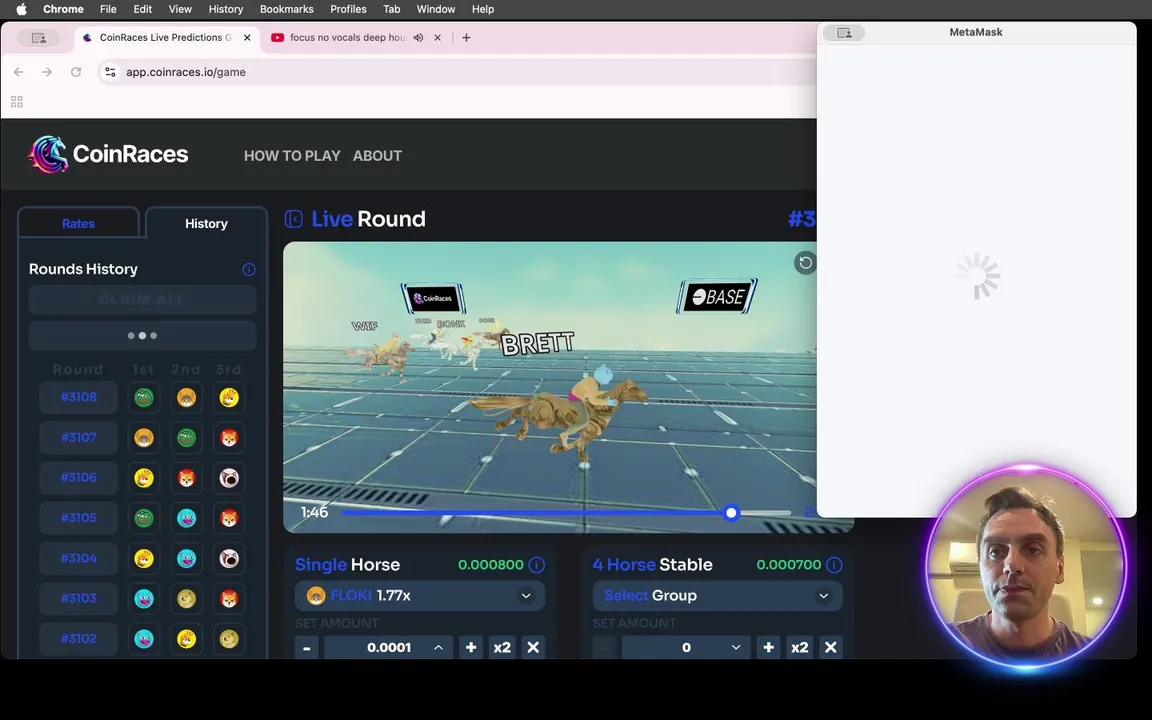Open the Chrome Bookmarks menu

tap(287, 9)
